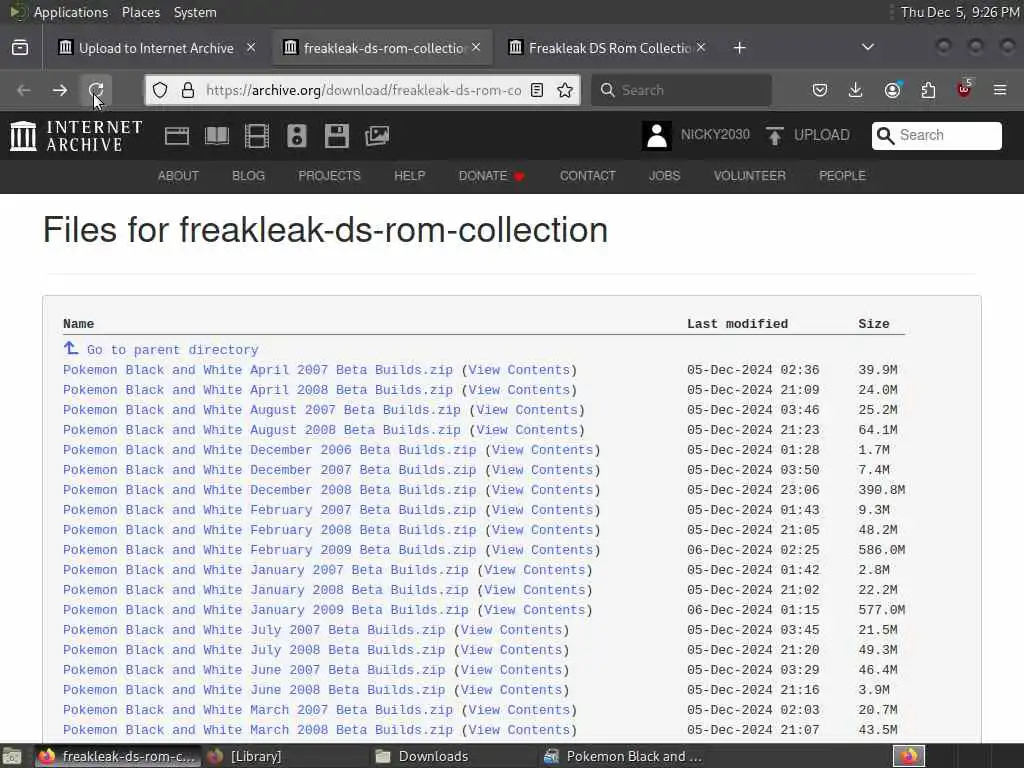Open the Firefox downloads panel
This screenshot has height=768, width=1024.
pos(856,90)
